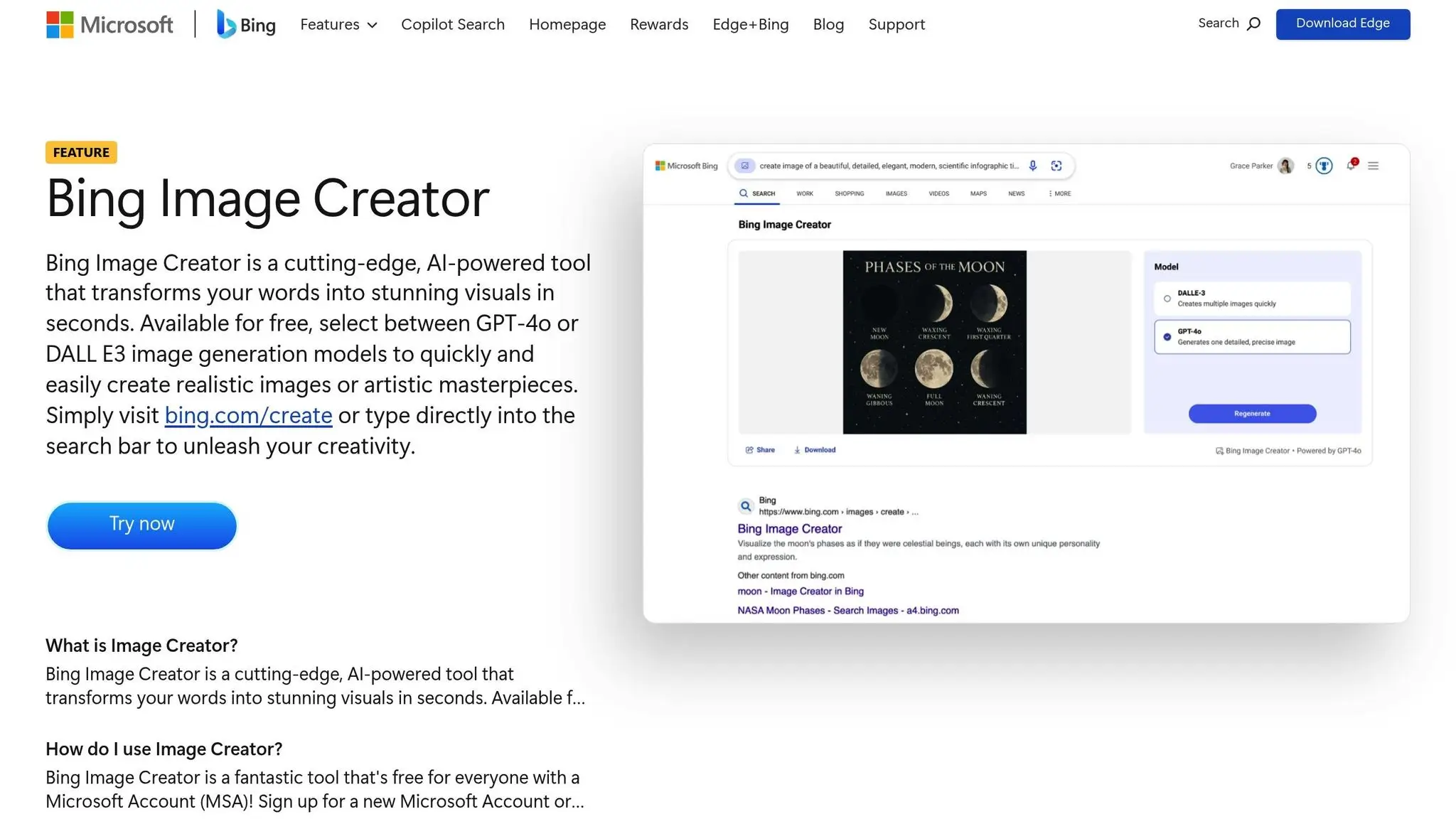Select the NEWS tab in preview

point(1017,193)
